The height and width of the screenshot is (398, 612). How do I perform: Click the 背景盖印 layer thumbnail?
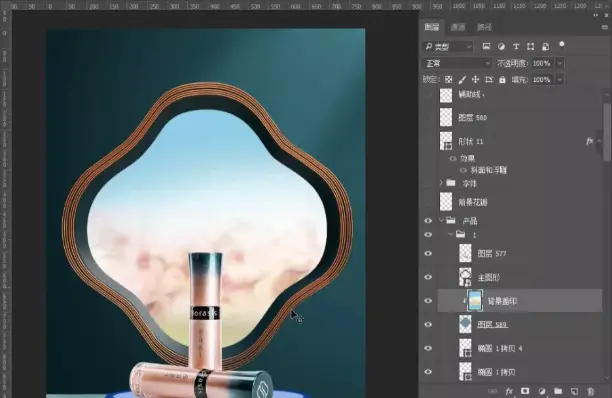(x=475, y=301)
